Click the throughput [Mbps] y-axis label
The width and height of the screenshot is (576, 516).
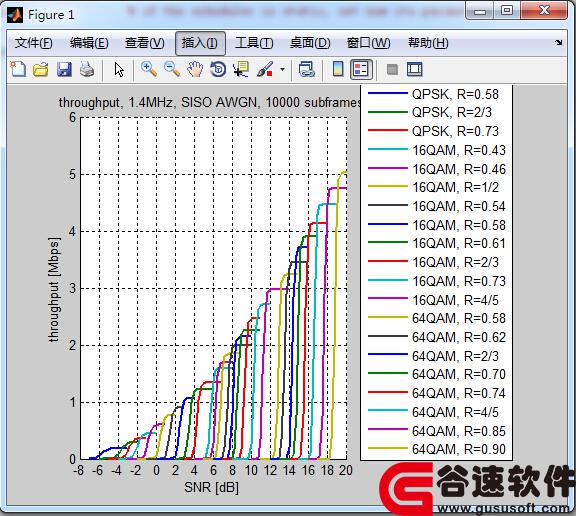pos(54,289)
